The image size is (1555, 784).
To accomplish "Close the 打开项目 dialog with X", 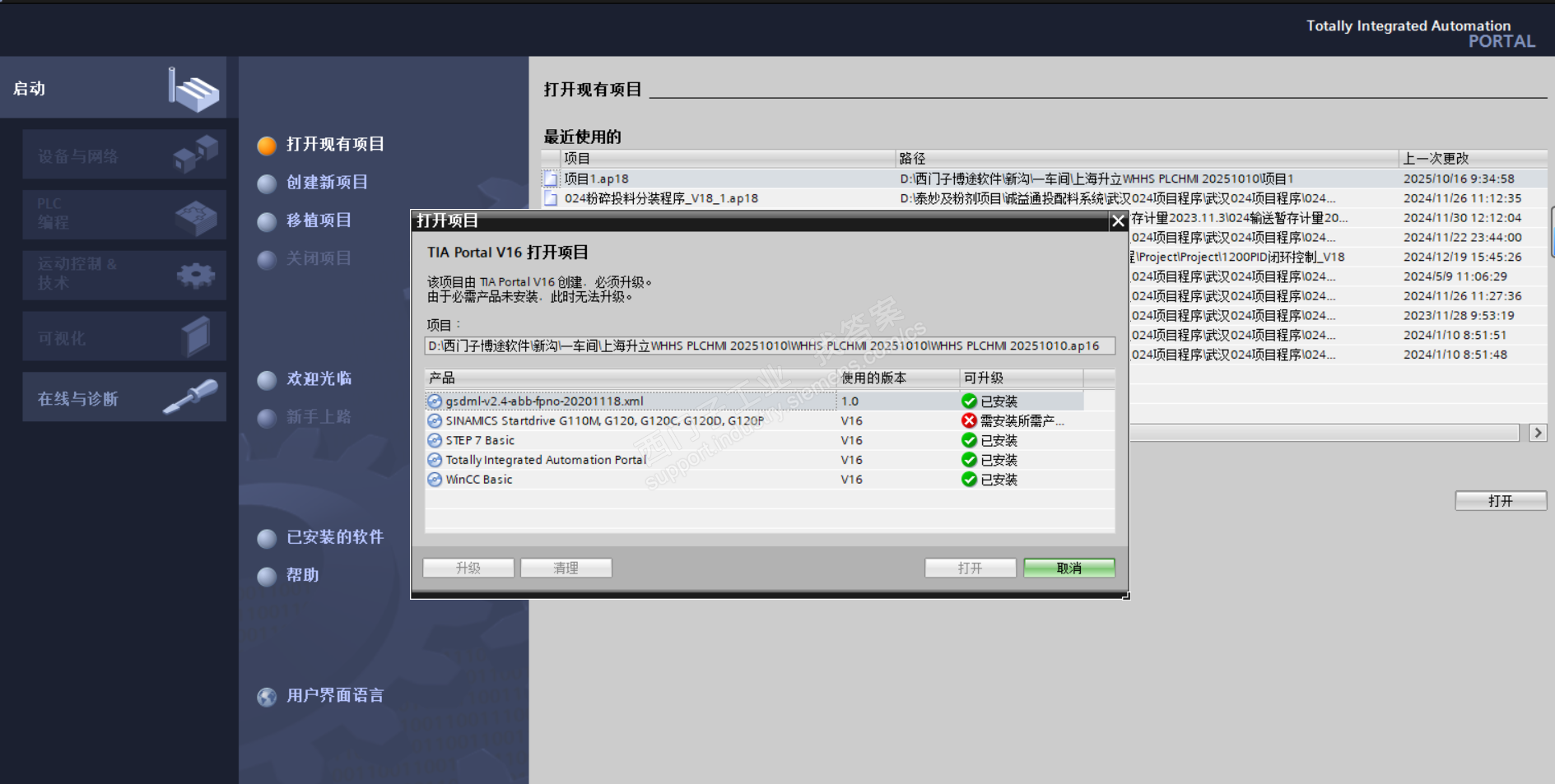I will coord(1118,220).
